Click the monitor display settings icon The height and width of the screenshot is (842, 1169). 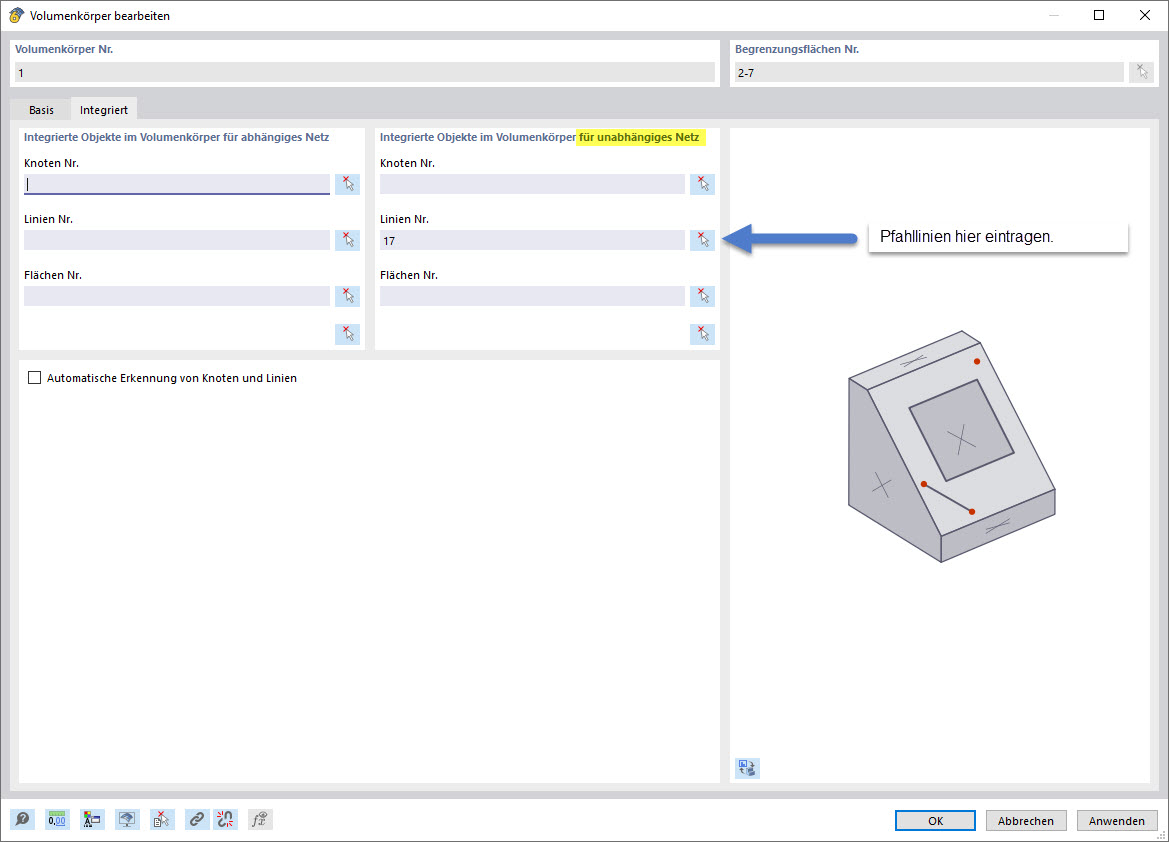click(x=127, y=820)
